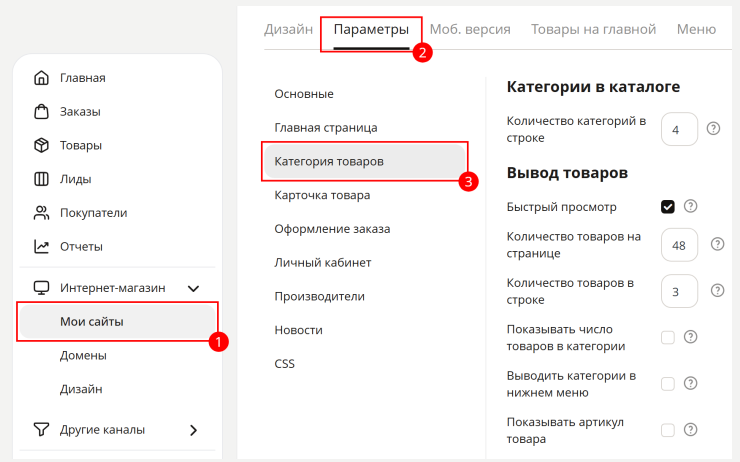Enable Показывать артикул товара checkbox
The width and height of the screenshot is (740, 462).
(668, 430)
